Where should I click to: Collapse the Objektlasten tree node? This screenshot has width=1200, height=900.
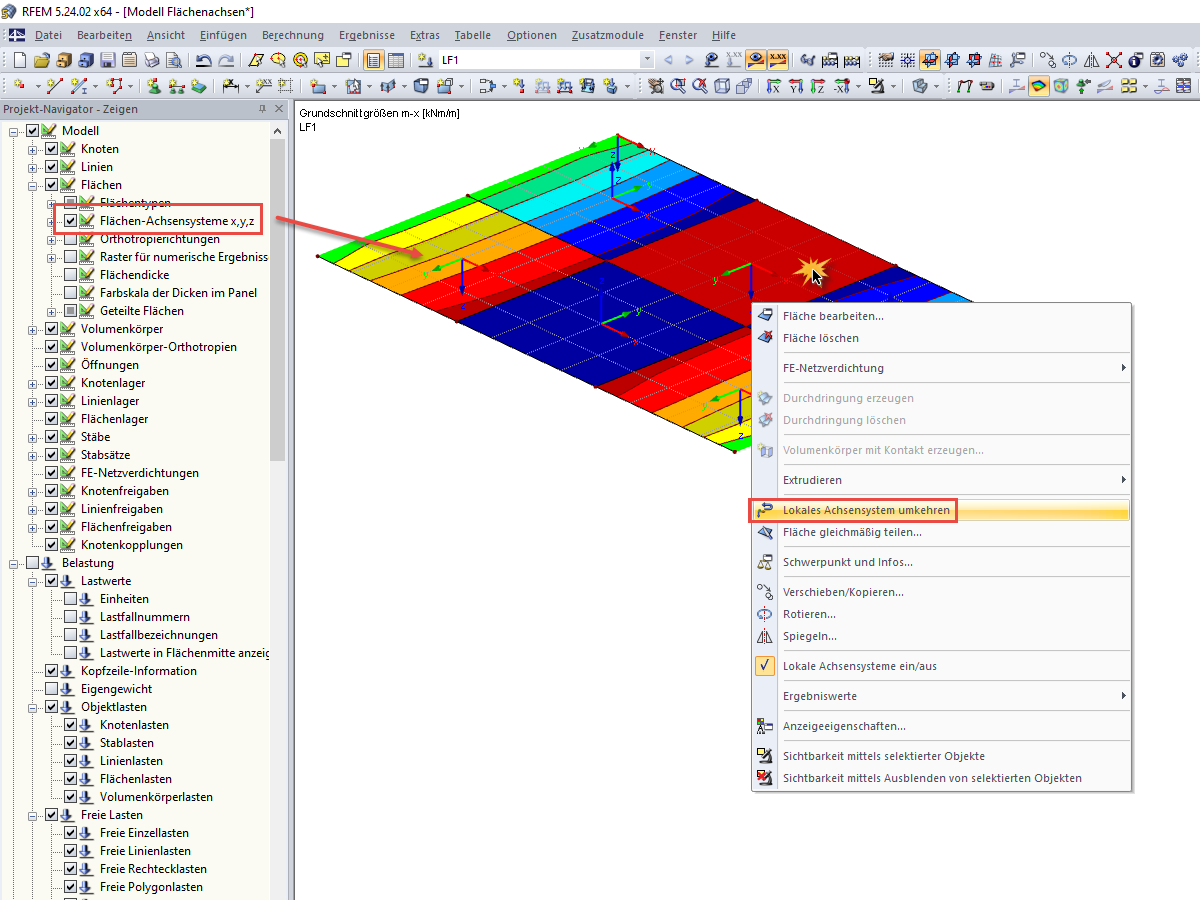tap(33, 707)
